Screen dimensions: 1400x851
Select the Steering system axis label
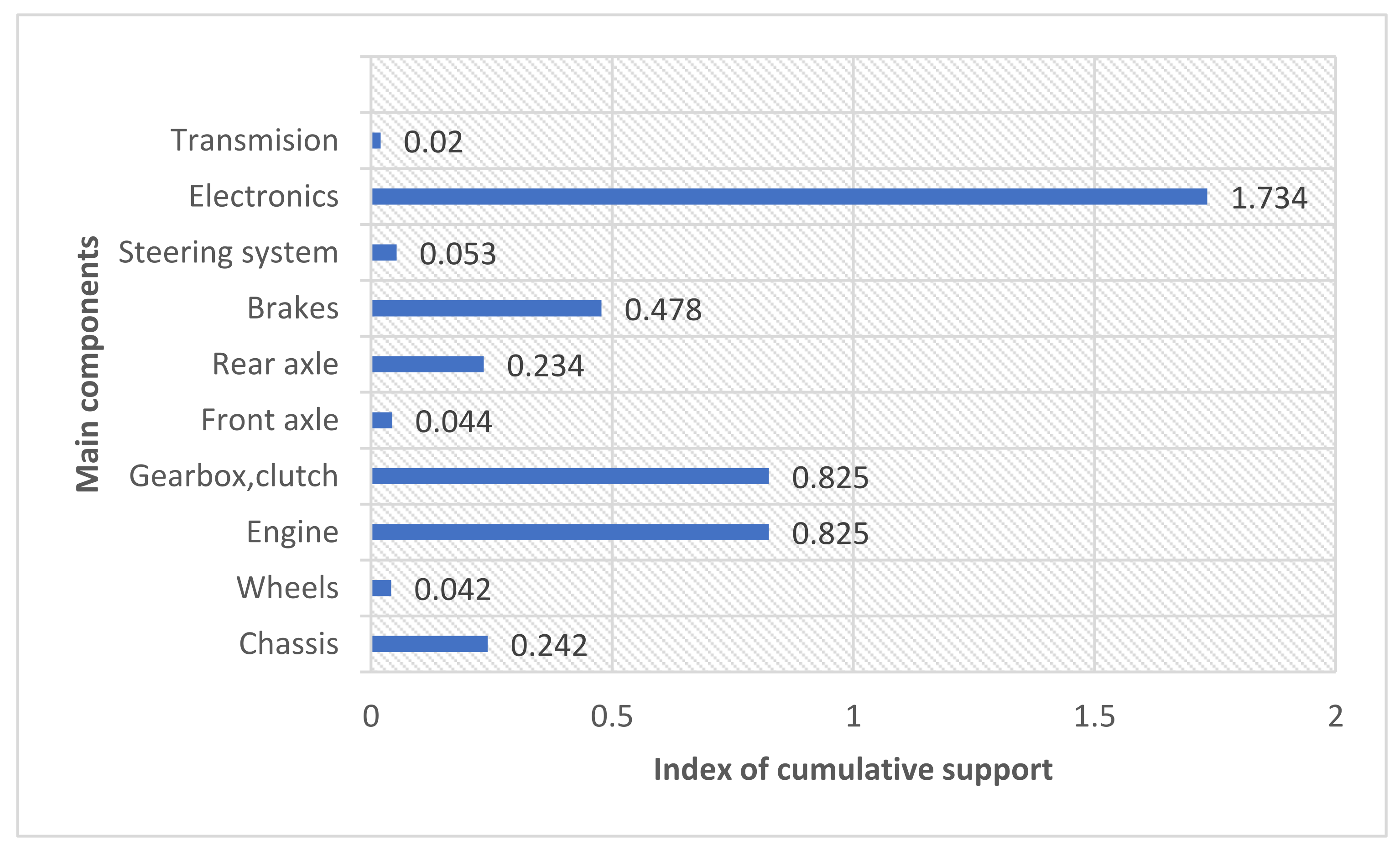pos(228,252)
